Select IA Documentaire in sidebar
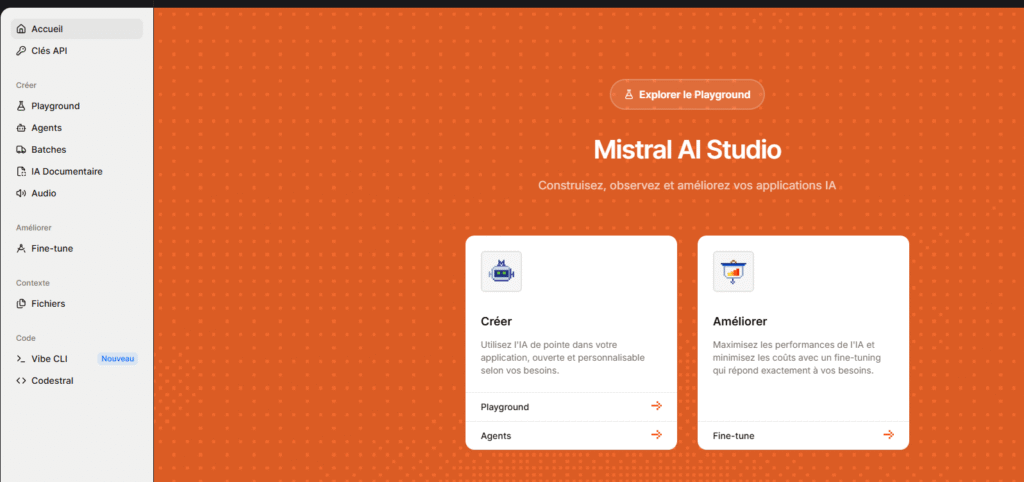This screenshot has width=1024, height=482. click(x=77, y=172)
